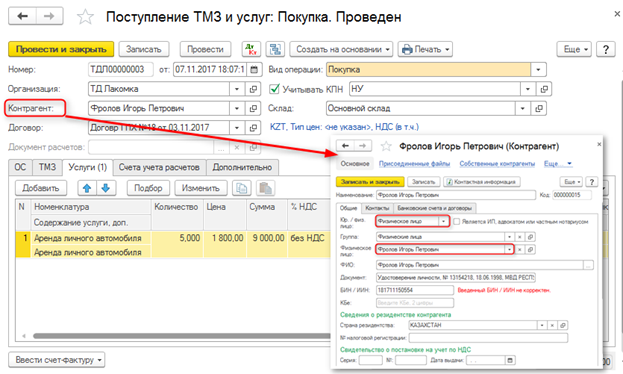
Task: Move the row up with the blue arrow
Action: click(87, 188)
